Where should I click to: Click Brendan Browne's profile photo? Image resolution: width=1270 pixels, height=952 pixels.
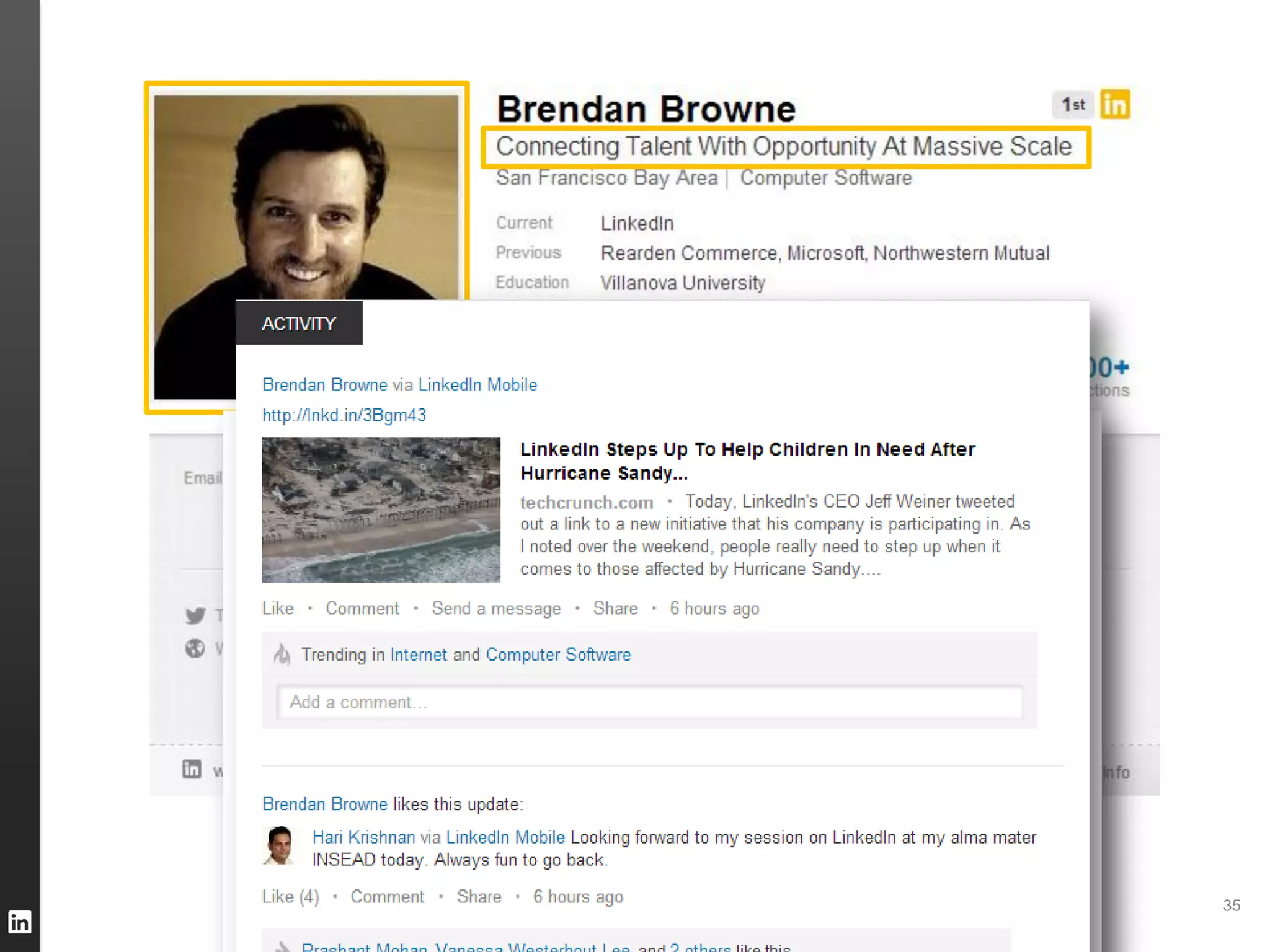[x=306, y=205]
